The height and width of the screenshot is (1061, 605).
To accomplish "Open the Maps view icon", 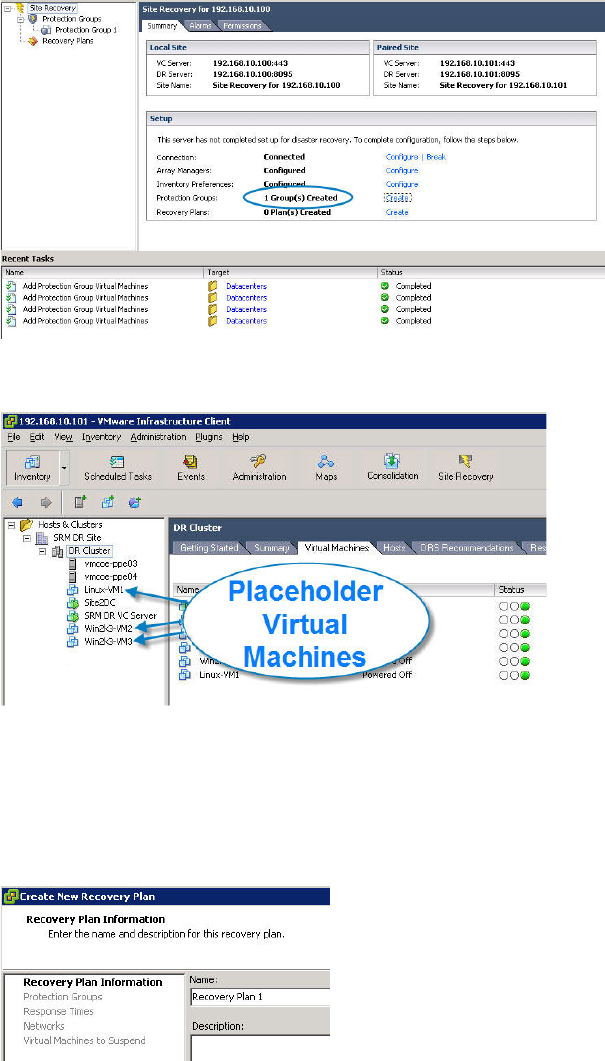I will pos(325,465).
